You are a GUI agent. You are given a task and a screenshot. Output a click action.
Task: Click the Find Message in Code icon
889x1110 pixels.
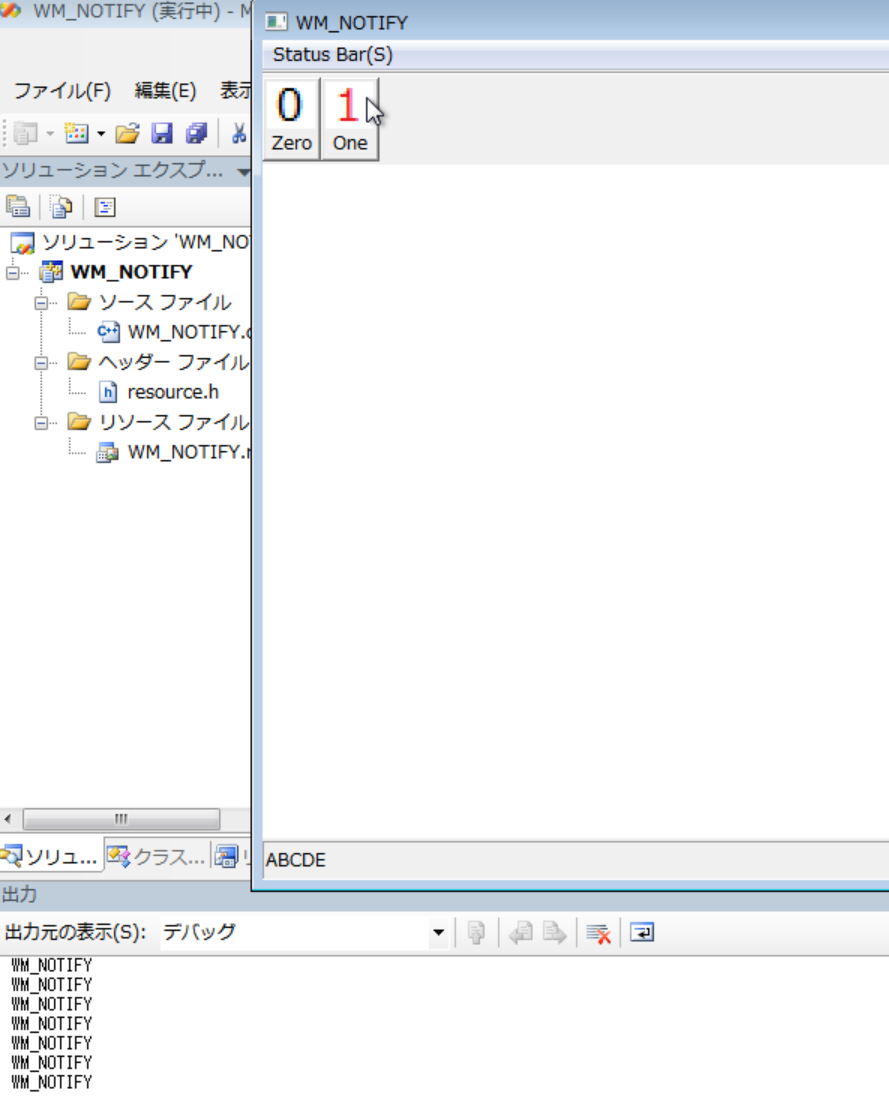476,933
